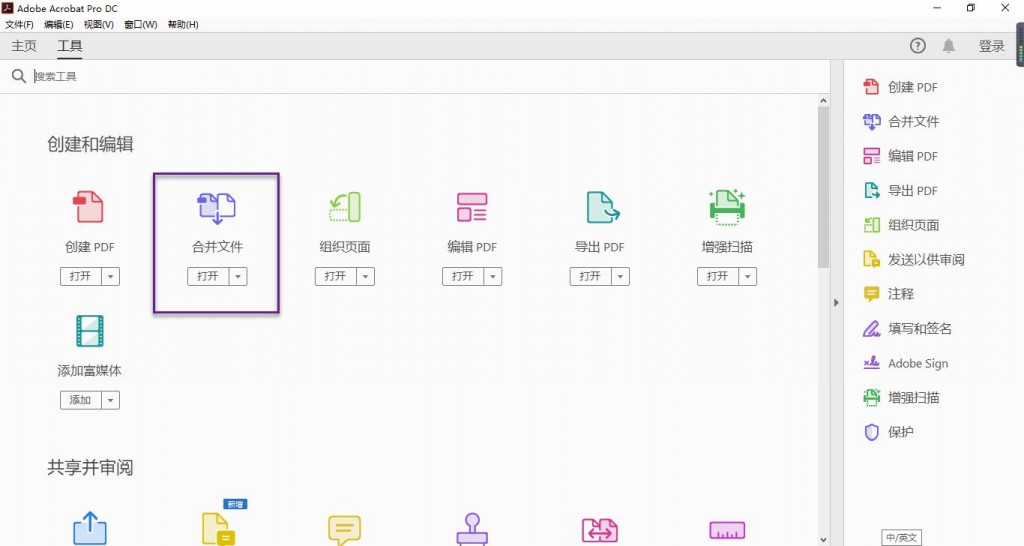The width and height of the screenshot is (1024, 546).
Task: Expand dropdown arrow next to 组织页面 打开
Action: (365, 276)
